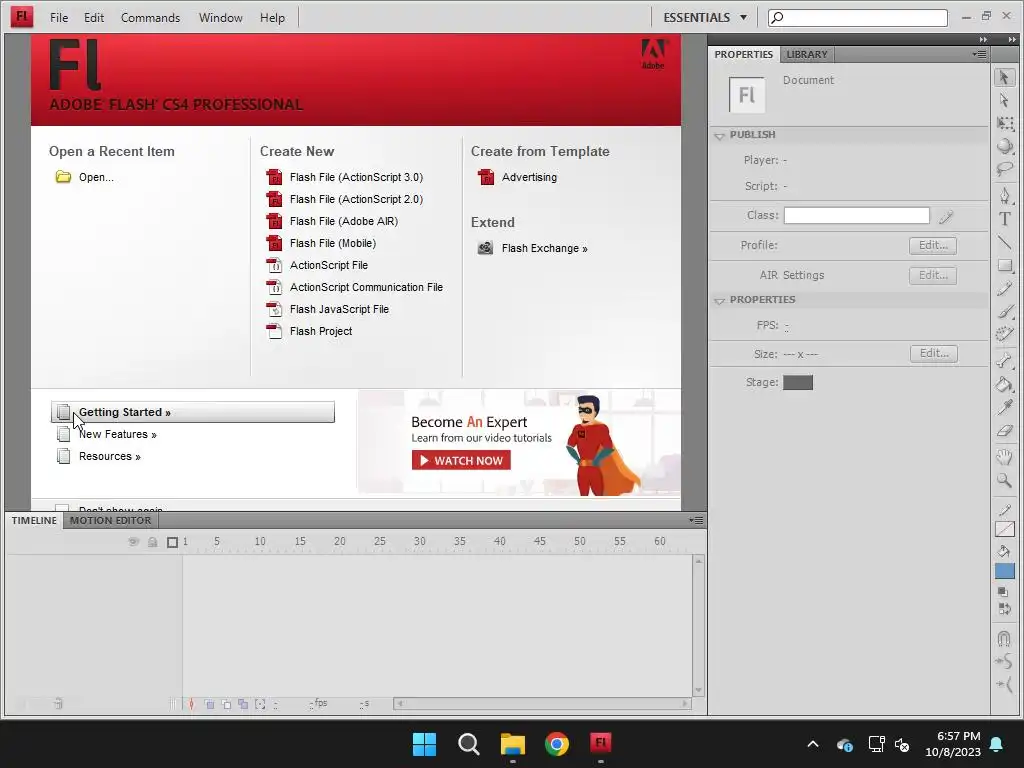1024x768 pixels.
Task: Collapse the PROPERTIES section triangle
Action: (x=719, y=300)
